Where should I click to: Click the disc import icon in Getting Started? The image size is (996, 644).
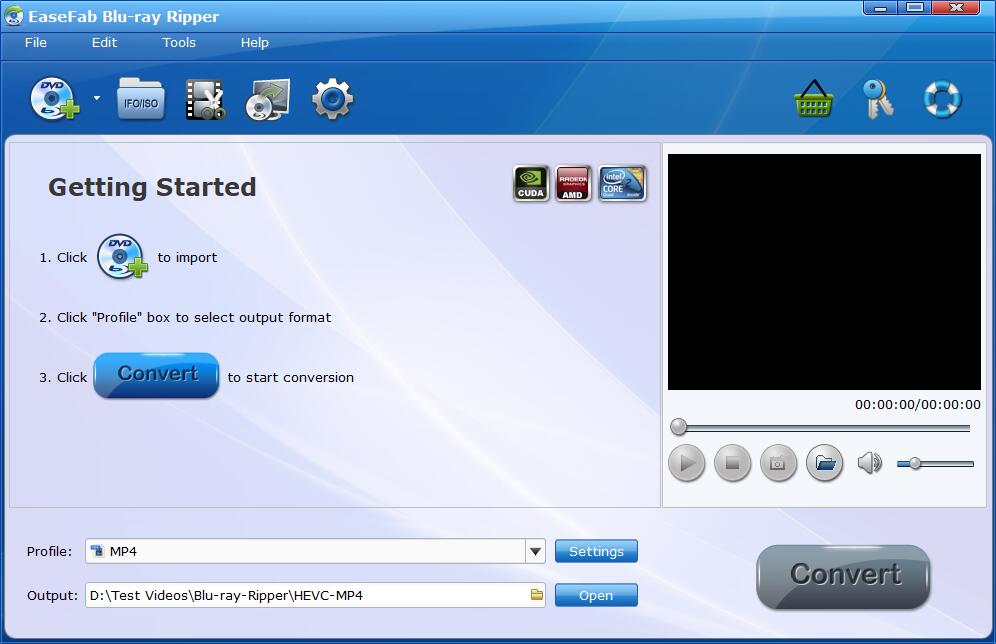click(122, 256)
